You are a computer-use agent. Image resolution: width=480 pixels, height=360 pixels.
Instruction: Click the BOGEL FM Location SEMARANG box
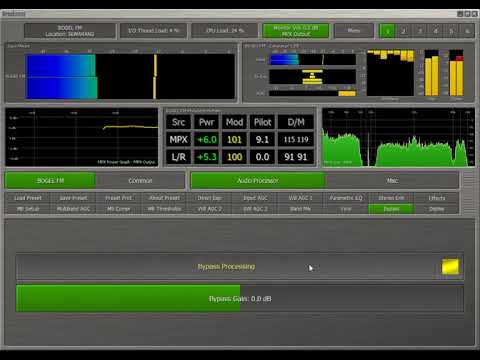click(70, 31)
